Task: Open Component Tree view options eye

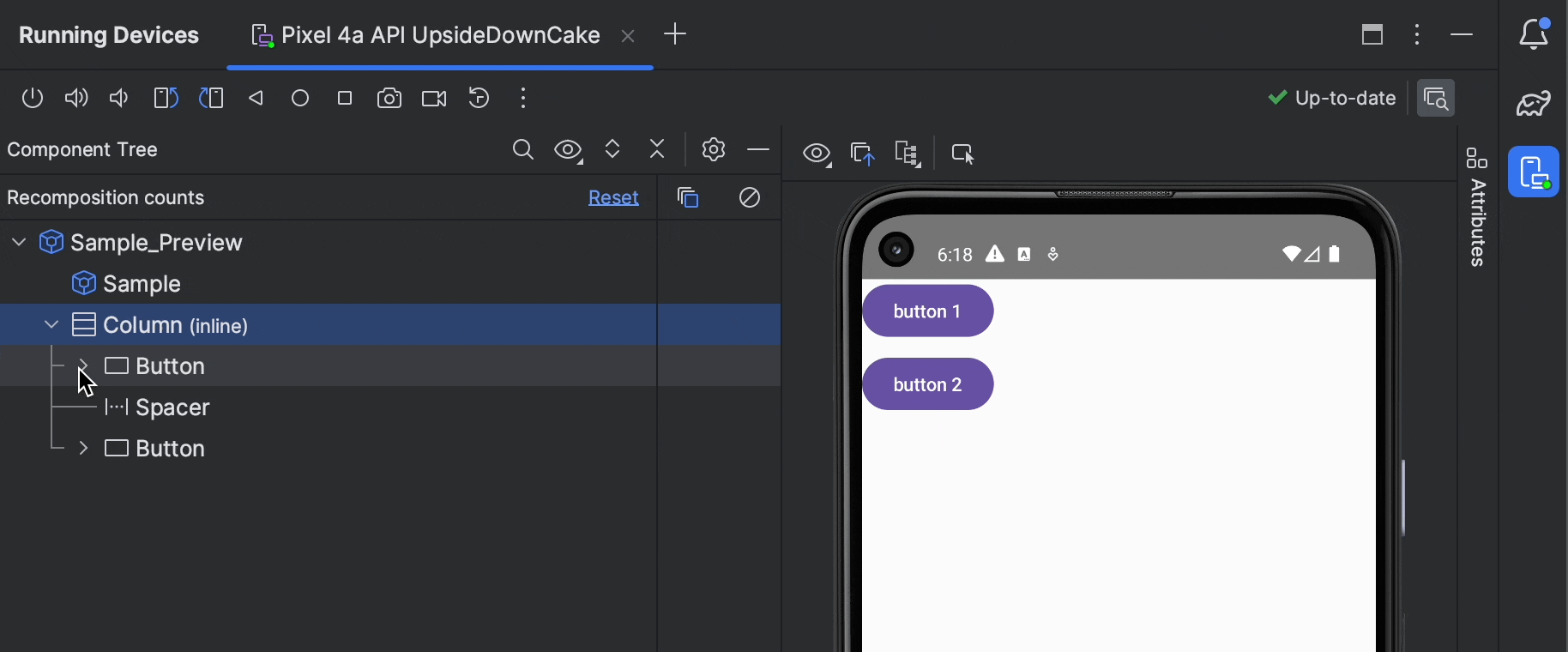Action: click(569, 151)
